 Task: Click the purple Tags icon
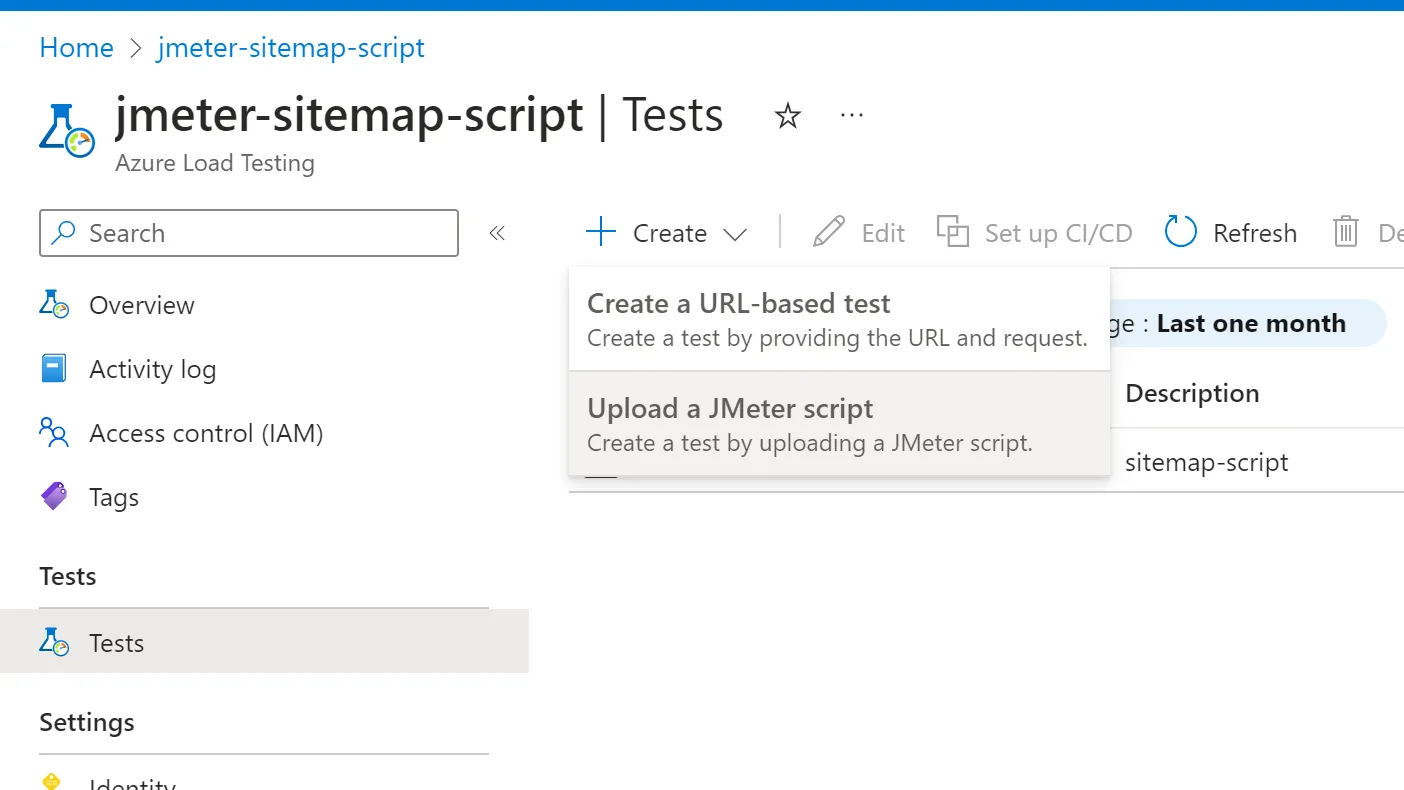coord(54,497)
